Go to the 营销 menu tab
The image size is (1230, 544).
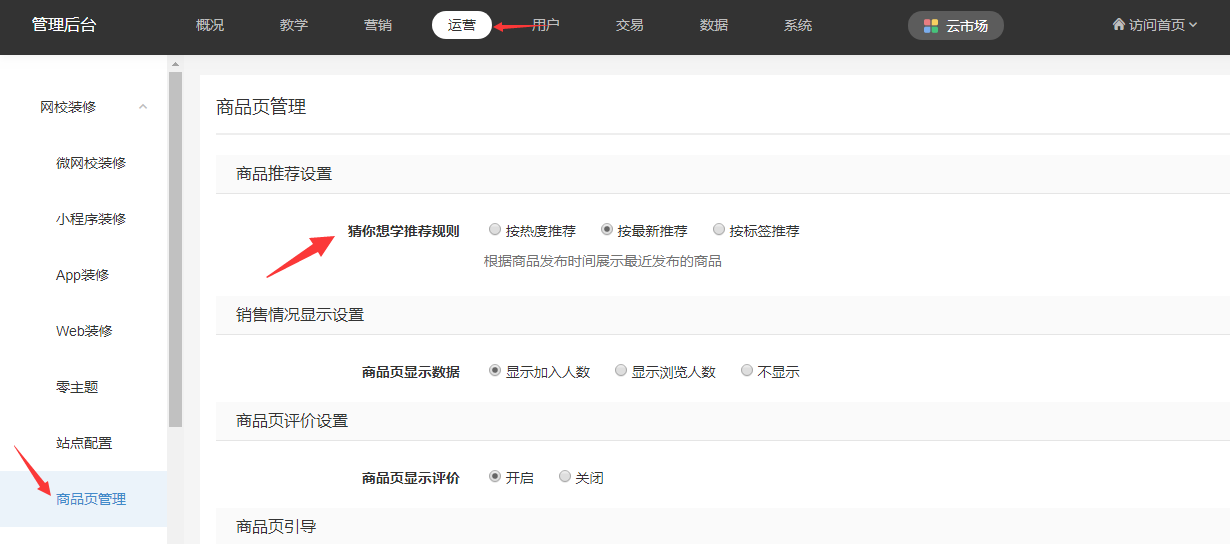point(378,26)
